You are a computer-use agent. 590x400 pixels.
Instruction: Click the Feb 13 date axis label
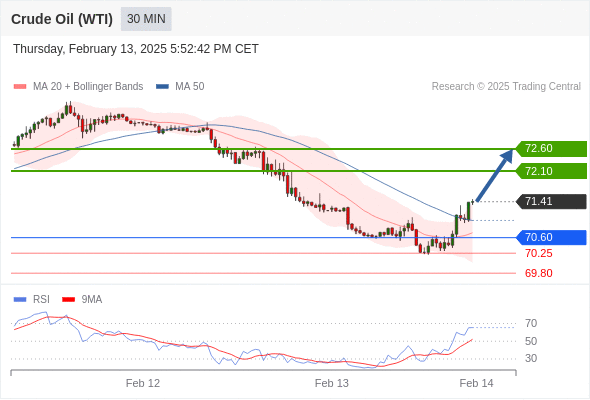[331, 383]
